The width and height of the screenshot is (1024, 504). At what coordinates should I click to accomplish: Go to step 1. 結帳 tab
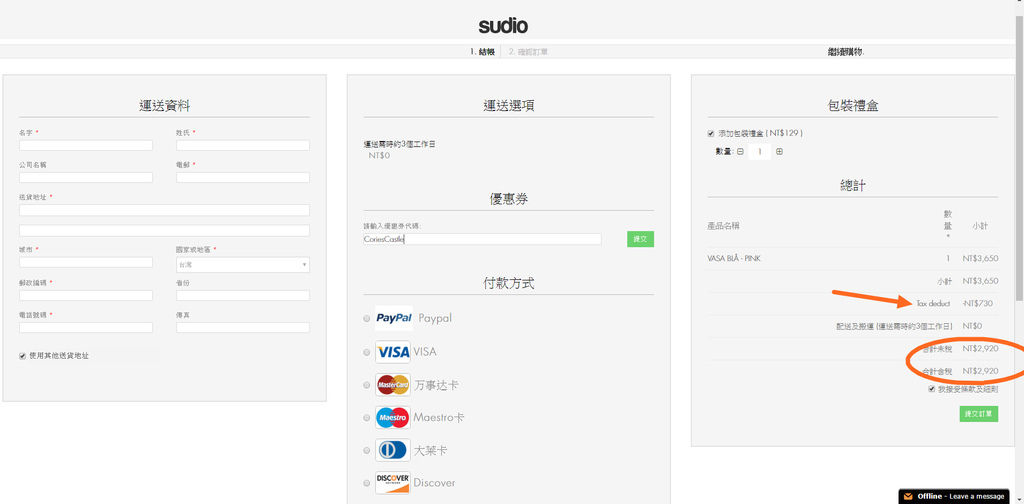(x=483, y=52)
